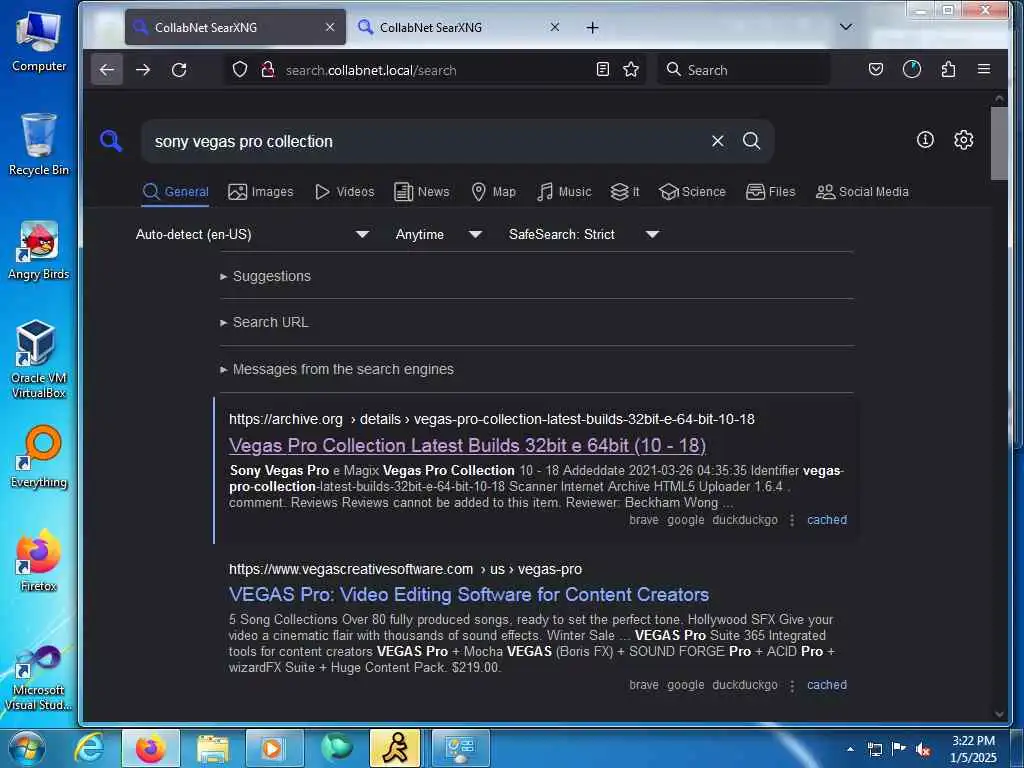Viewport: 1024px width, 768px height.
Task: Open Pocket save icon in toolbar
Action: [x=876, y=69]
